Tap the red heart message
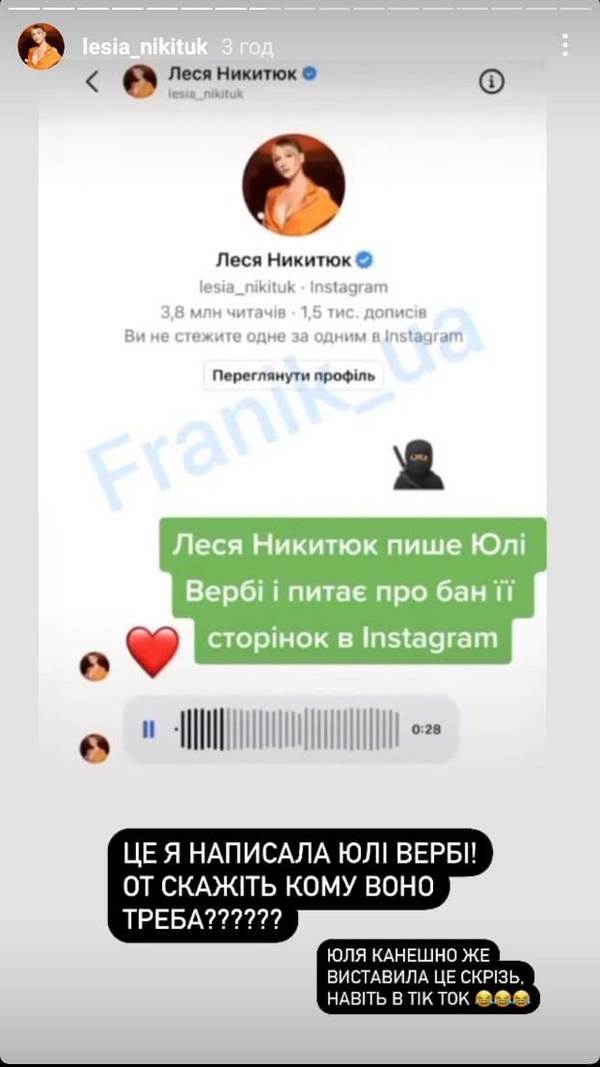The image size is (600, 1067). pyautogui.click(x=153, y=651)
